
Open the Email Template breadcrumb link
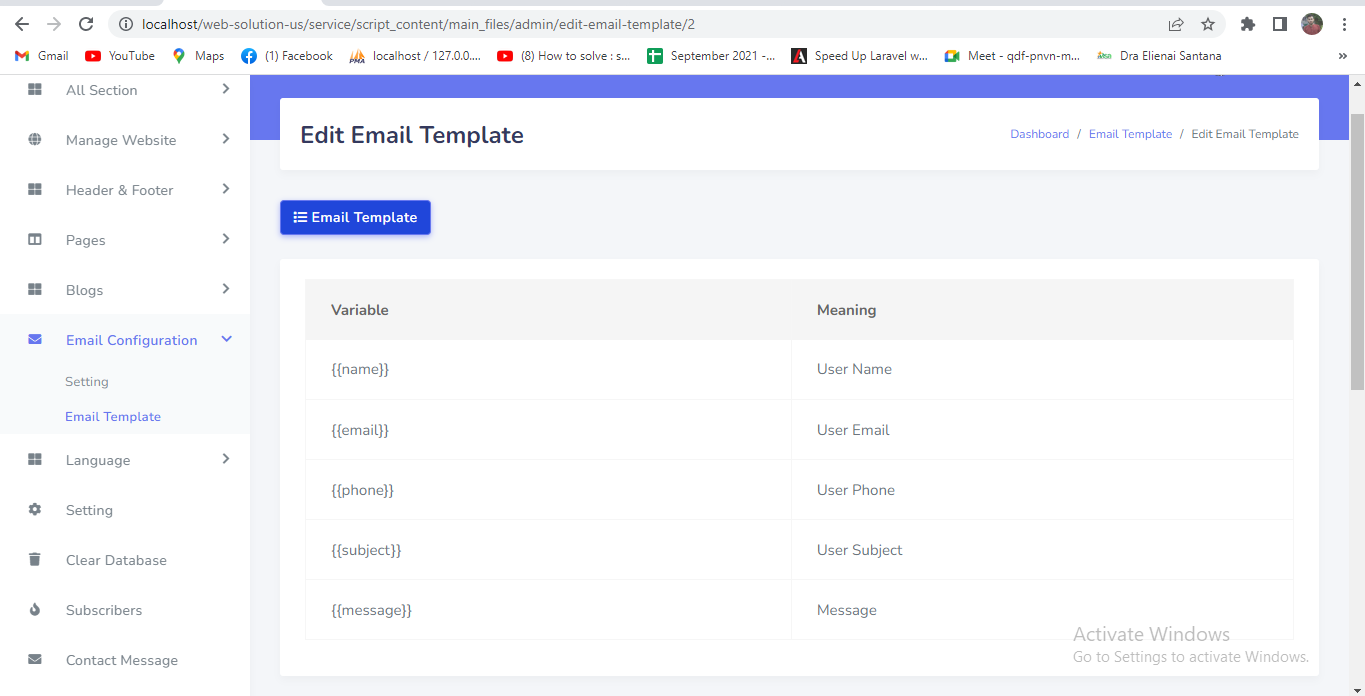[x=1130, y=134]
